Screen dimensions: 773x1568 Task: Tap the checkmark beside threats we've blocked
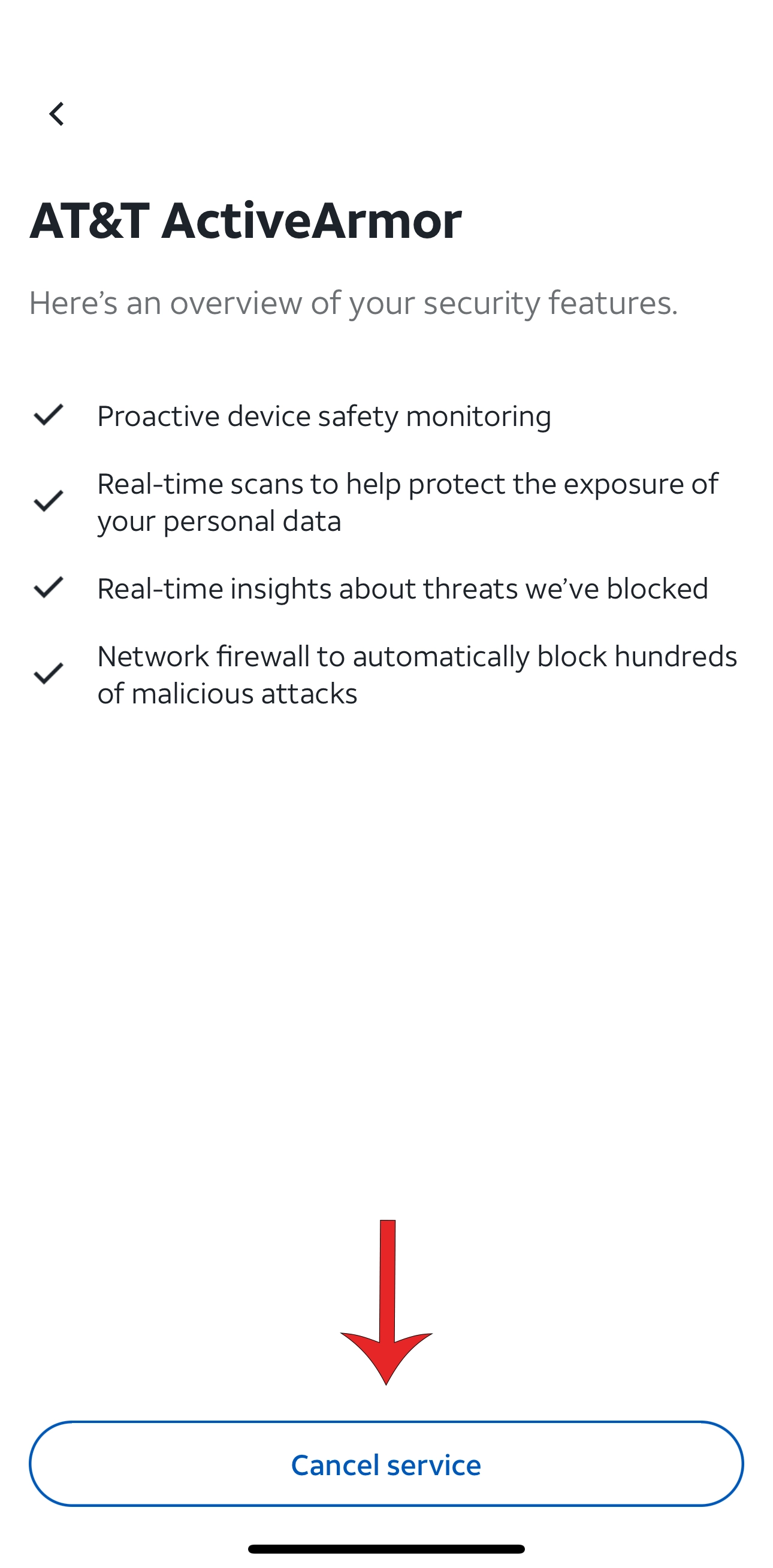point(49,588)
